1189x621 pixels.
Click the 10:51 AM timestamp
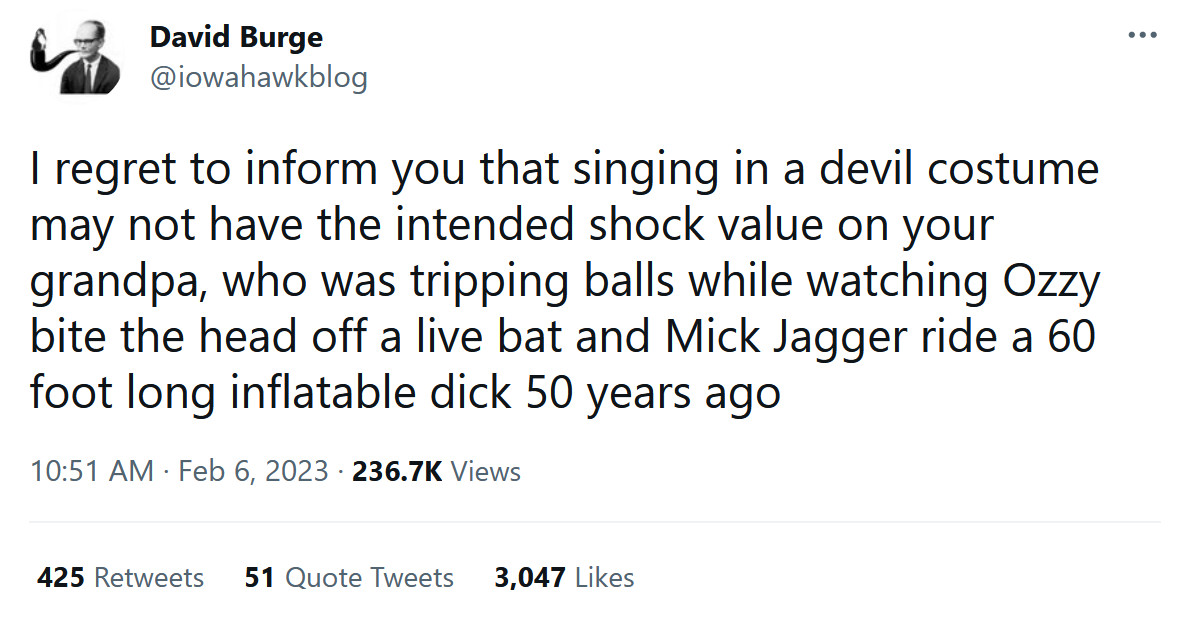[92, 471]
